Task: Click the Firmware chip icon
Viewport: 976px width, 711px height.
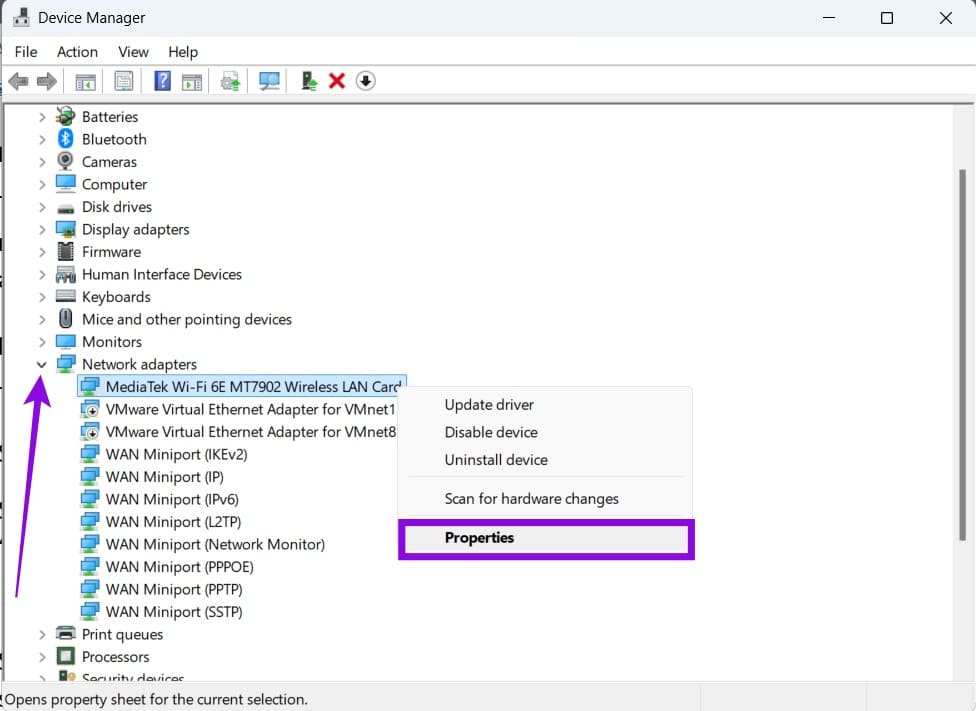Action: tap(65, 252)
